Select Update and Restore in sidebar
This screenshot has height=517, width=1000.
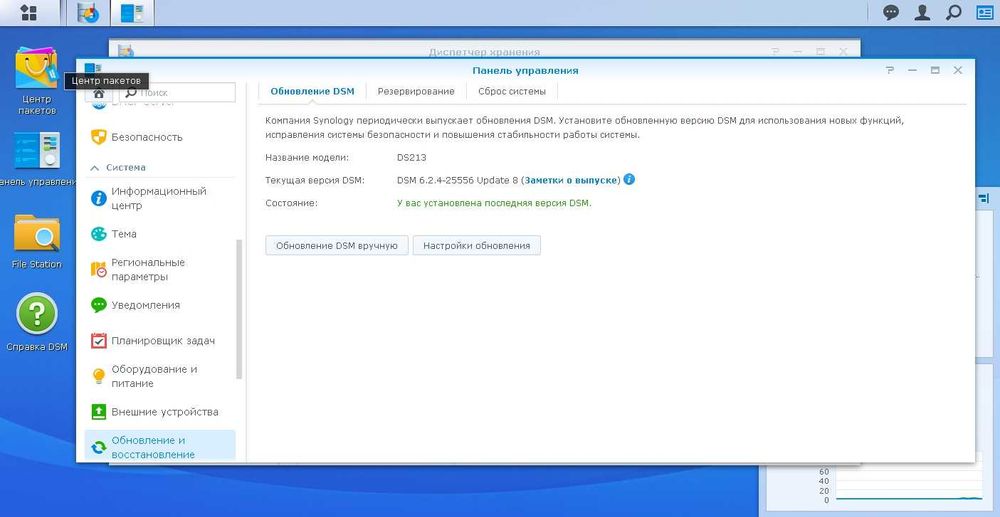pyautogui.click(x=160, y=447)
